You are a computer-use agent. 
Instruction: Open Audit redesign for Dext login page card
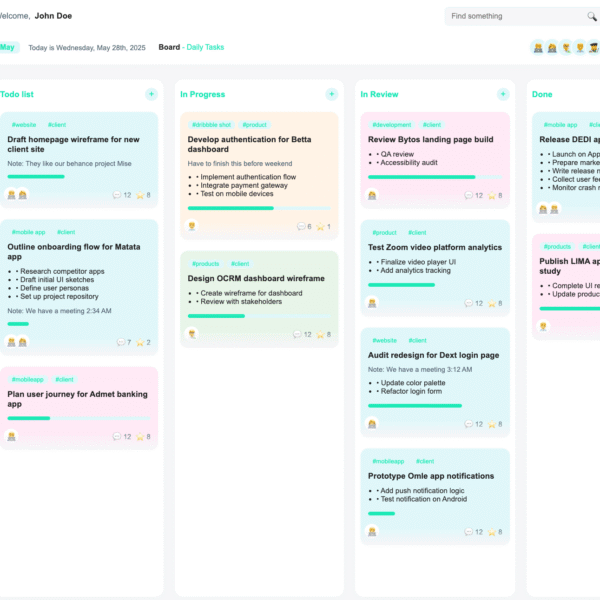(x=434, y=355)
